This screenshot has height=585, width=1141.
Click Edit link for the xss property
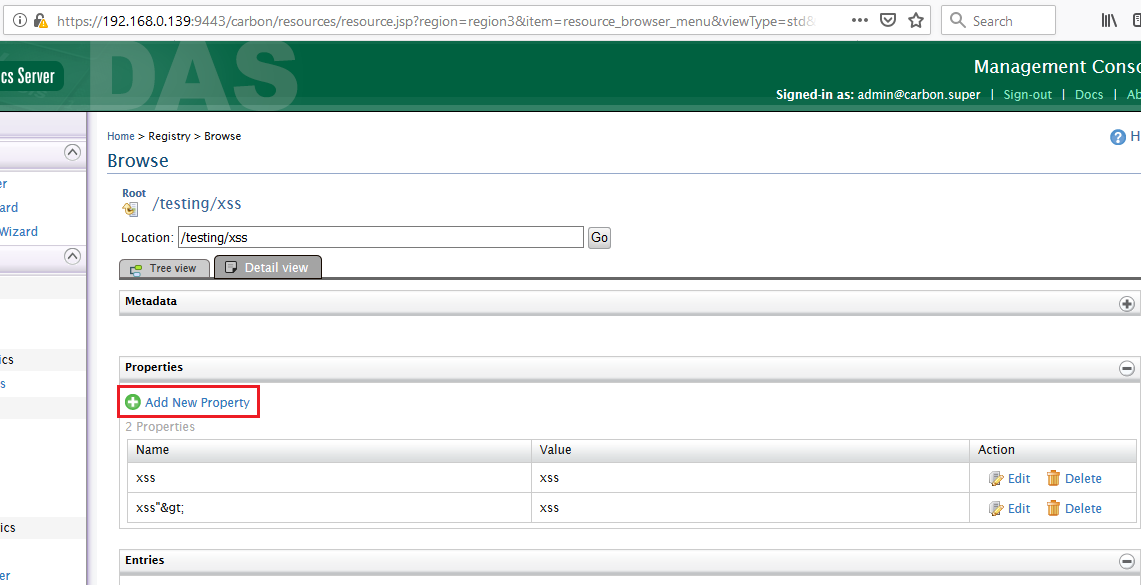(x=1019, y=478)
